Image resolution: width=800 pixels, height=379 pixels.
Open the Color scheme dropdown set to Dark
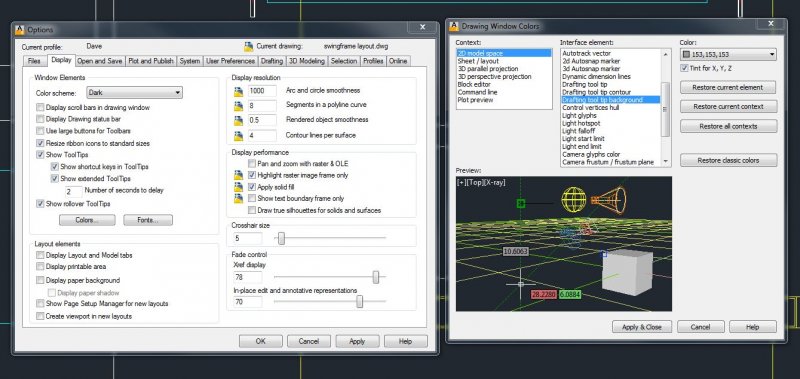click(x=134, y=93)
